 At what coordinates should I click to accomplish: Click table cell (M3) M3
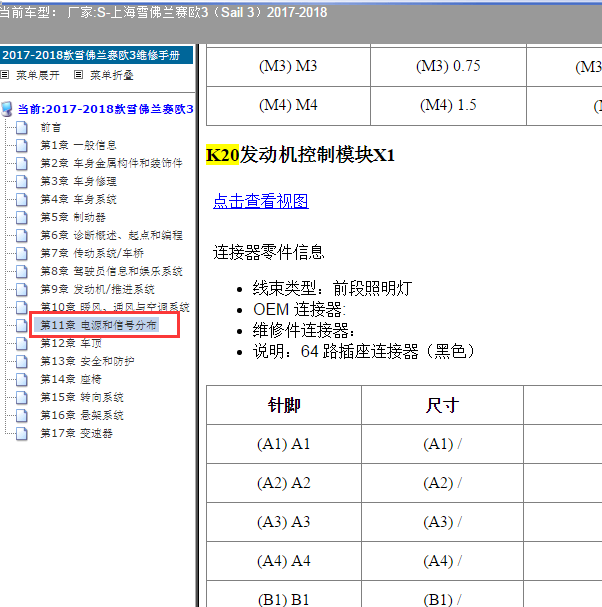[288, 66]
